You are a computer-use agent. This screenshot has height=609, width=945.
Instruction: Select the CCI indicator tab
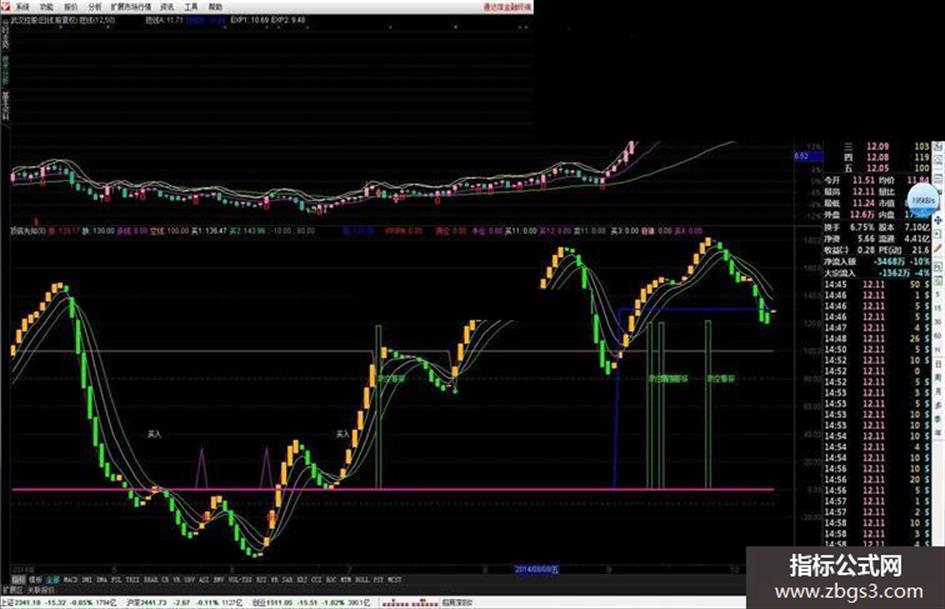coord(316,579)
